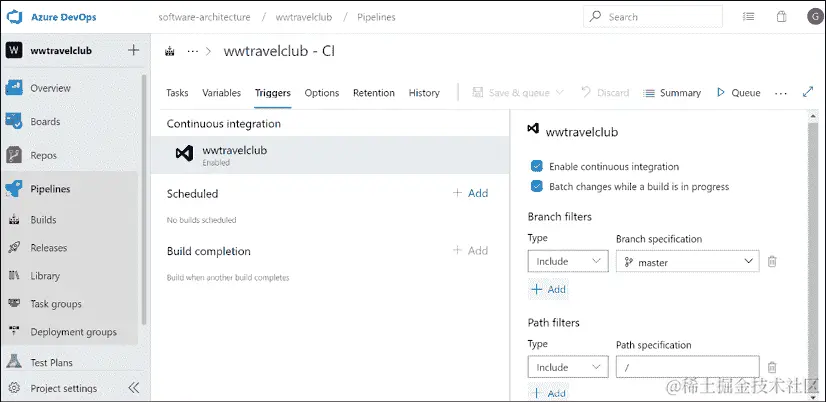Add a Build completion trigger
This screenshot has height=402, width=826.
(470, 250)
